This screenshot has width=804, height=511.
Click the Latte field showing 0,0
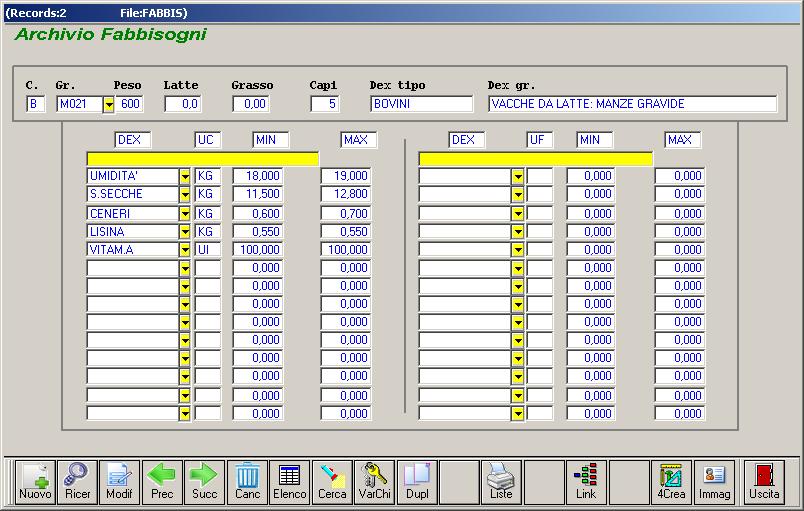click(183, 104)
